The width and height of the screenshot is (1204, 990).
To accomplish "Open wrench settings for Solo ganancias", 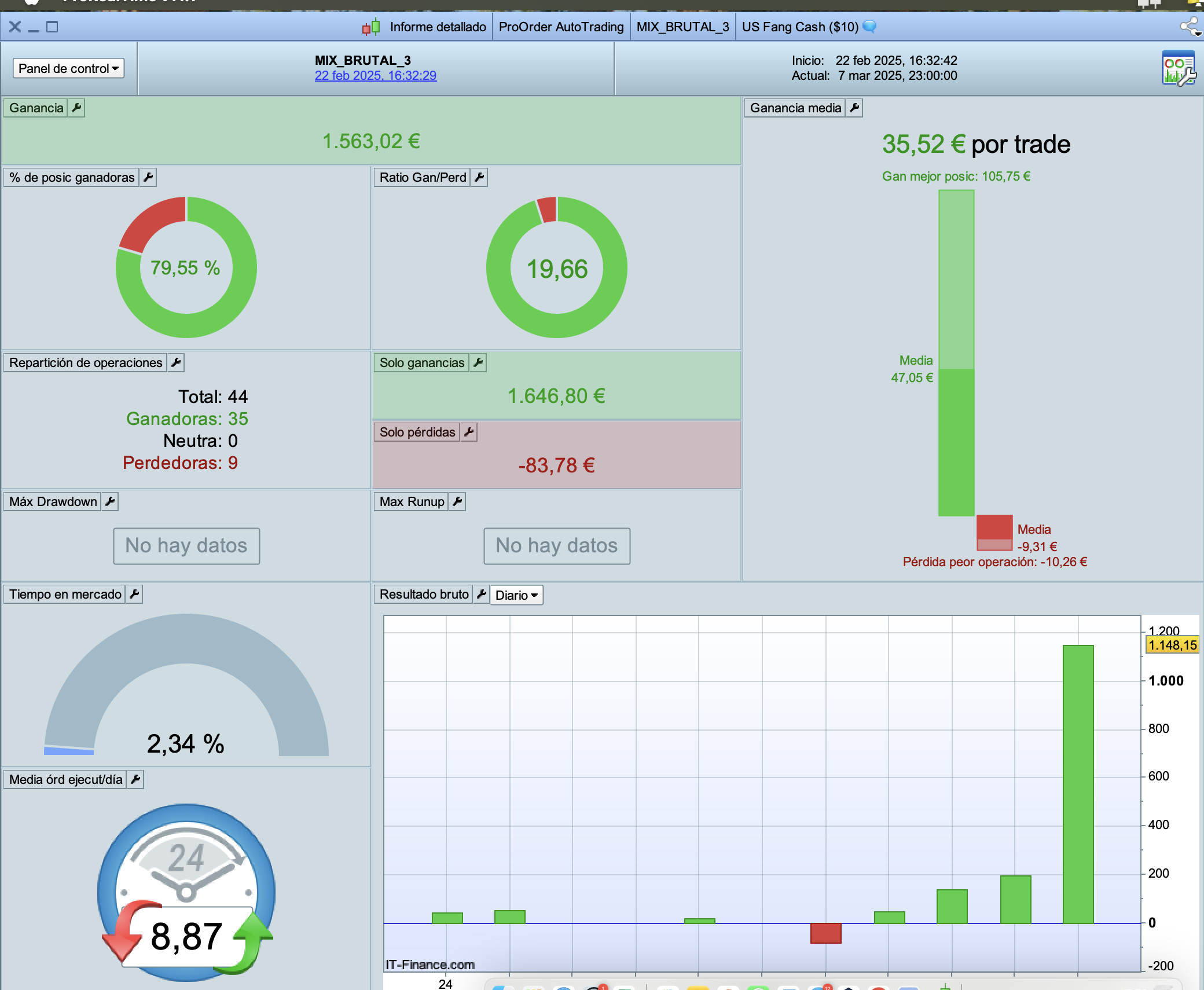I will pos(478,362).
